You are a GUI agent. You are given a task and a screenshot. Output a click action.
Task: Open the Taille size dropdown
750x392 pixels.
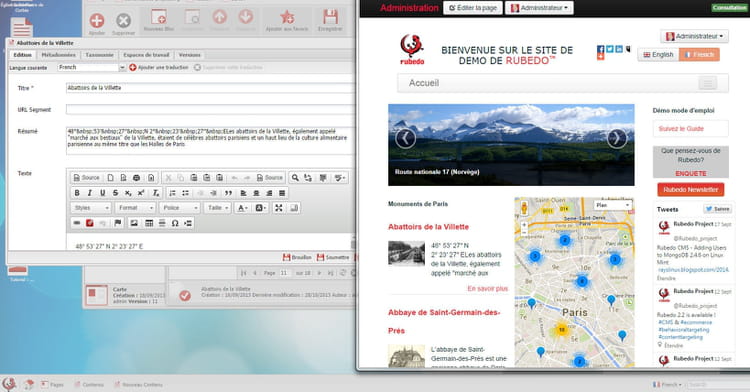click(x=218, y=207)
